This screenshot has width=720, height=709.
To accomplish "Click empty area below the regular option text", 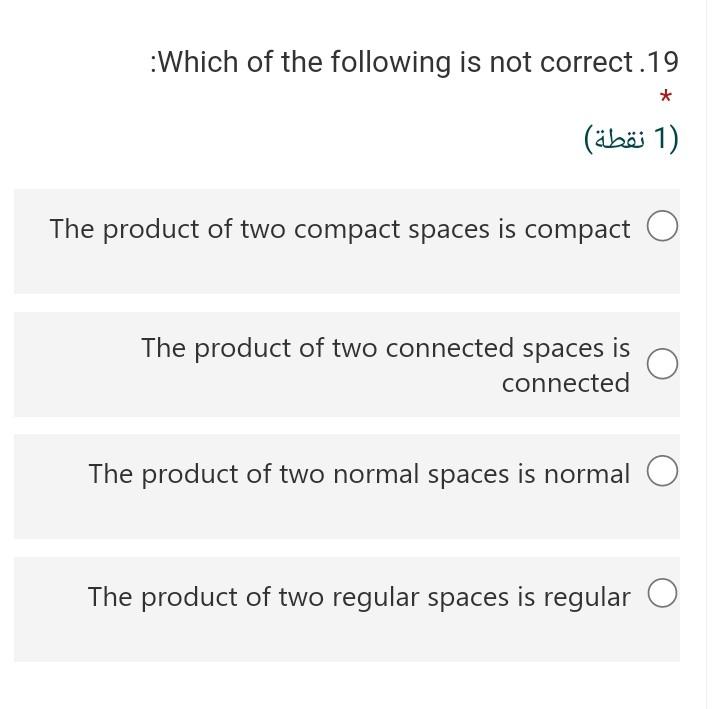I will click(347, 638).
